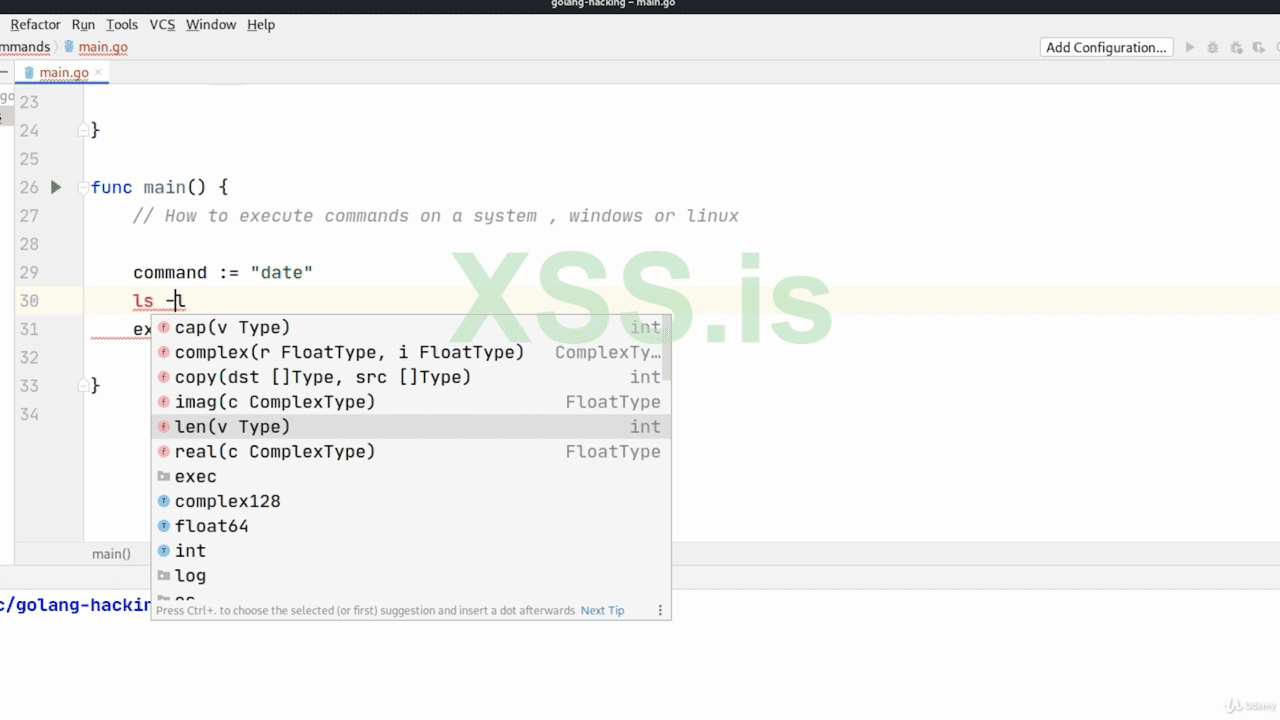Screen dimensions: 1280x720
Task: Open the Window menu
Action: point(211,24)
